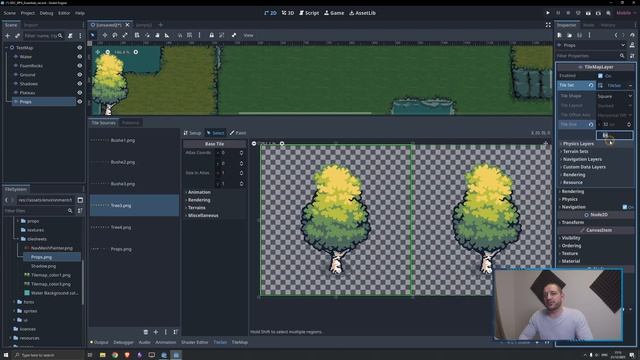Click the atlas view zoom out icon
The image size is (640, 360).
(x=254, y=144)
